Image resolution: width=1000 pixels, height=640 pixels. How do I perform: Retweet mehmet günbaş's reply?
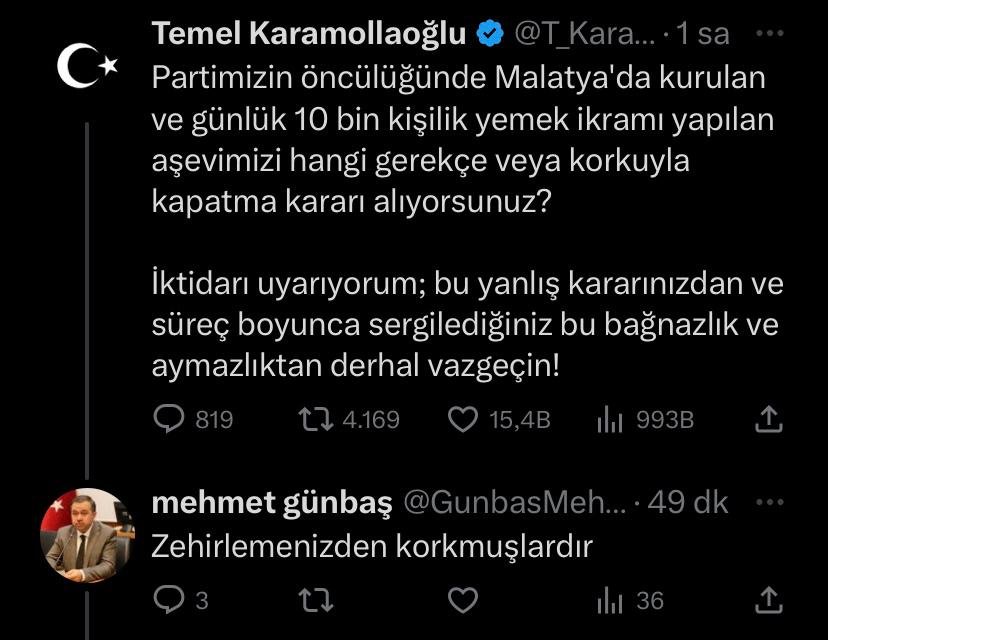[x=315, y=600]
